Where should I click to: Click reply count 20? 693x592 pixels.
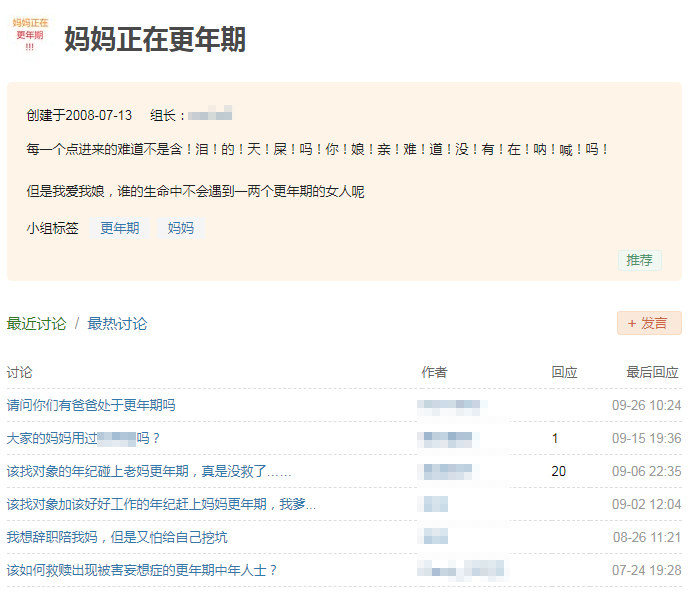pos(559,471)
